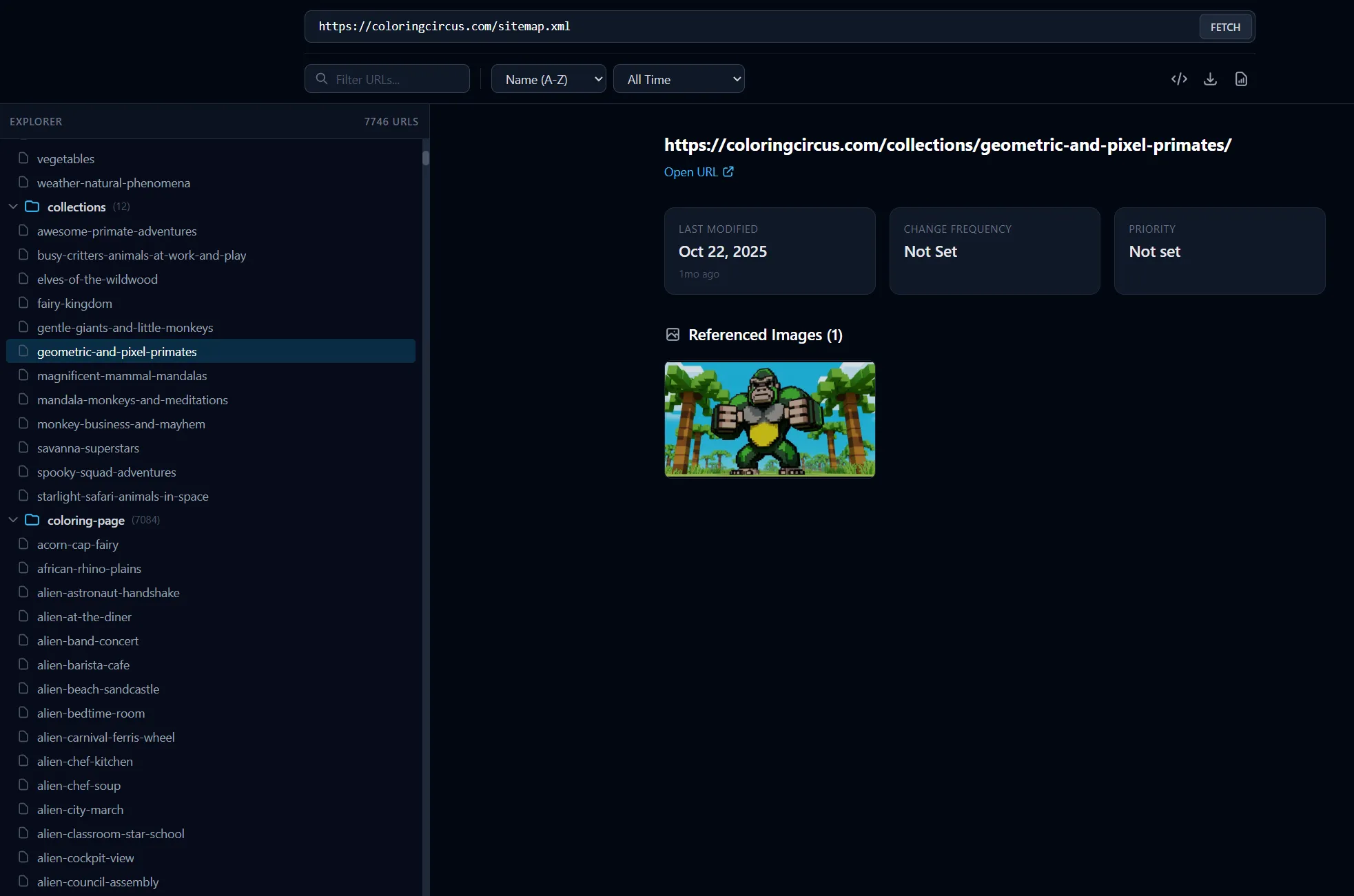Click the image icon beside Referenced Images
This screenshot has height=896, width=1354.
tap(673, 335)
